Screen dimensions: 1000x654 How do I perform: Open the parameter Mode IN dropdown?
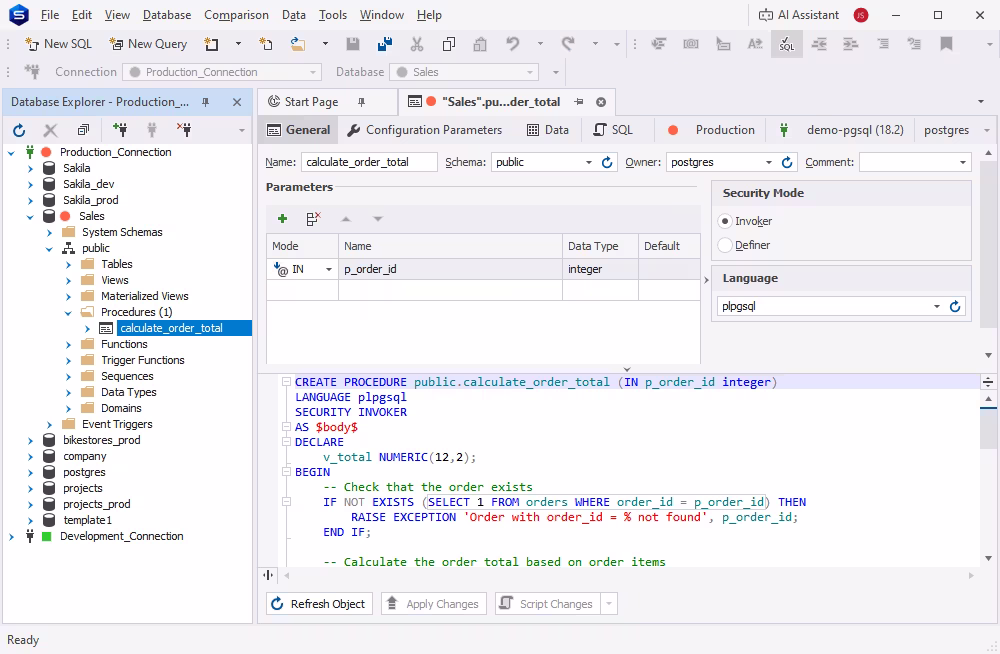[x=328, y=270]
